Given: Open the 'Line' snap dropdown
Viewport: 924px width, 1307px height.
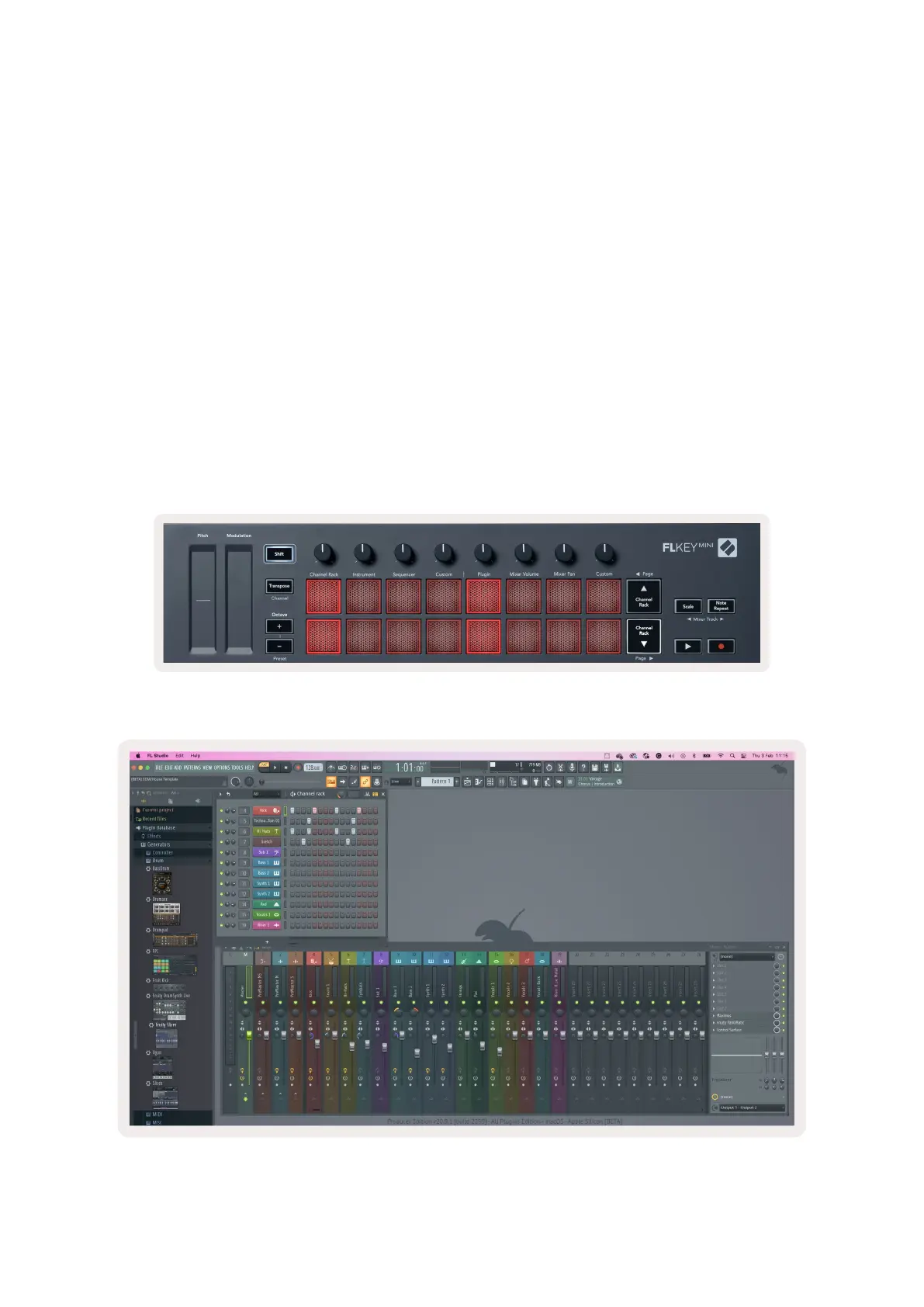Looking at the screenshot, I should 400,782.
